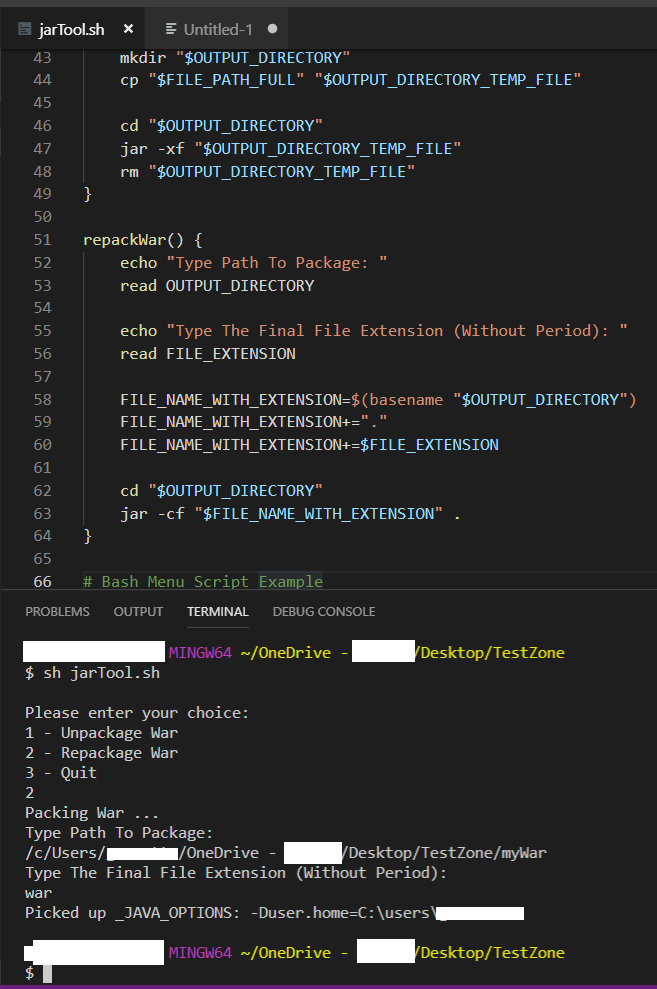Open the PROBLEMS panel tab
This screenshot has width=657, height=989.
pos(57,611)
